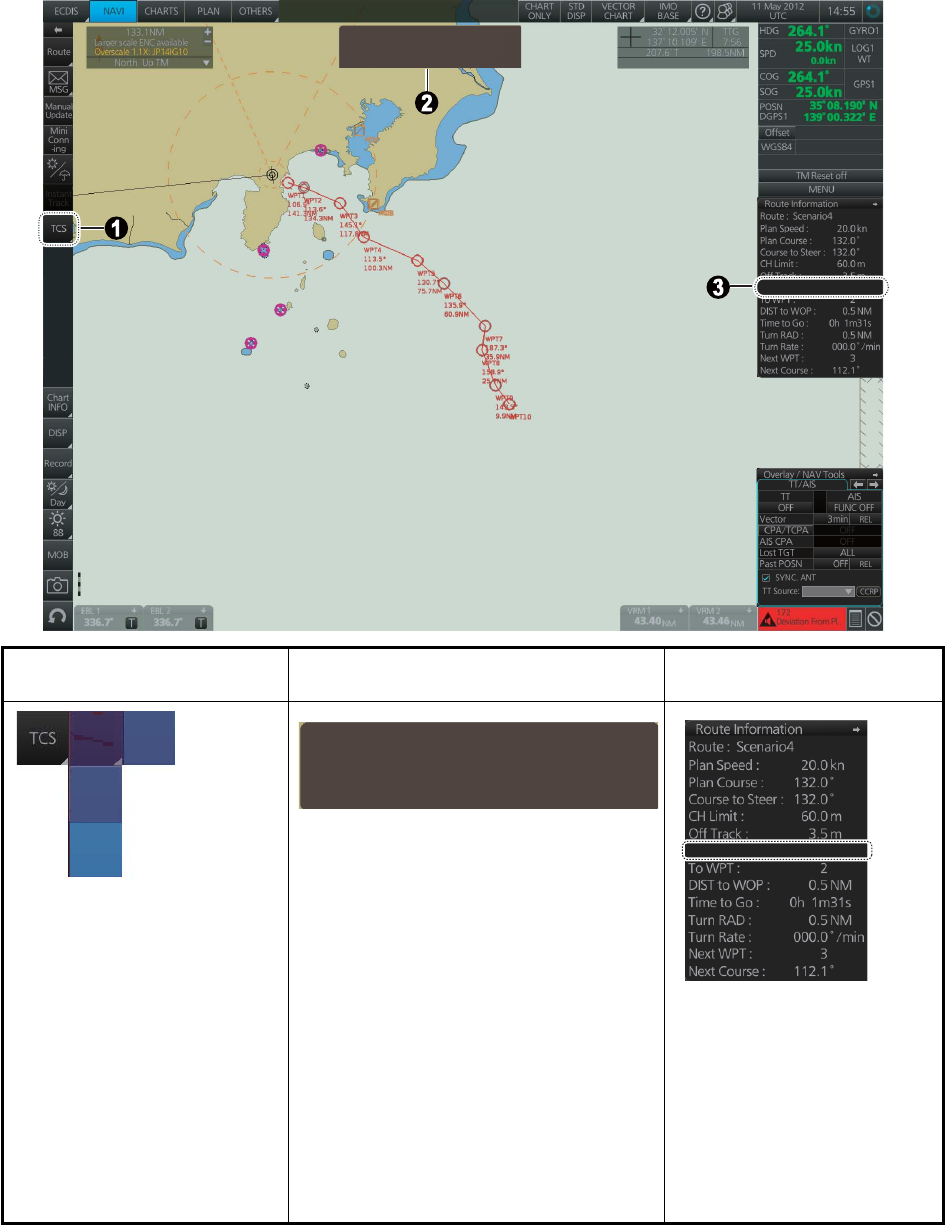945x1225 pixels.
Task: Zoom in with chart scale plus
Action: pos(208,33)
